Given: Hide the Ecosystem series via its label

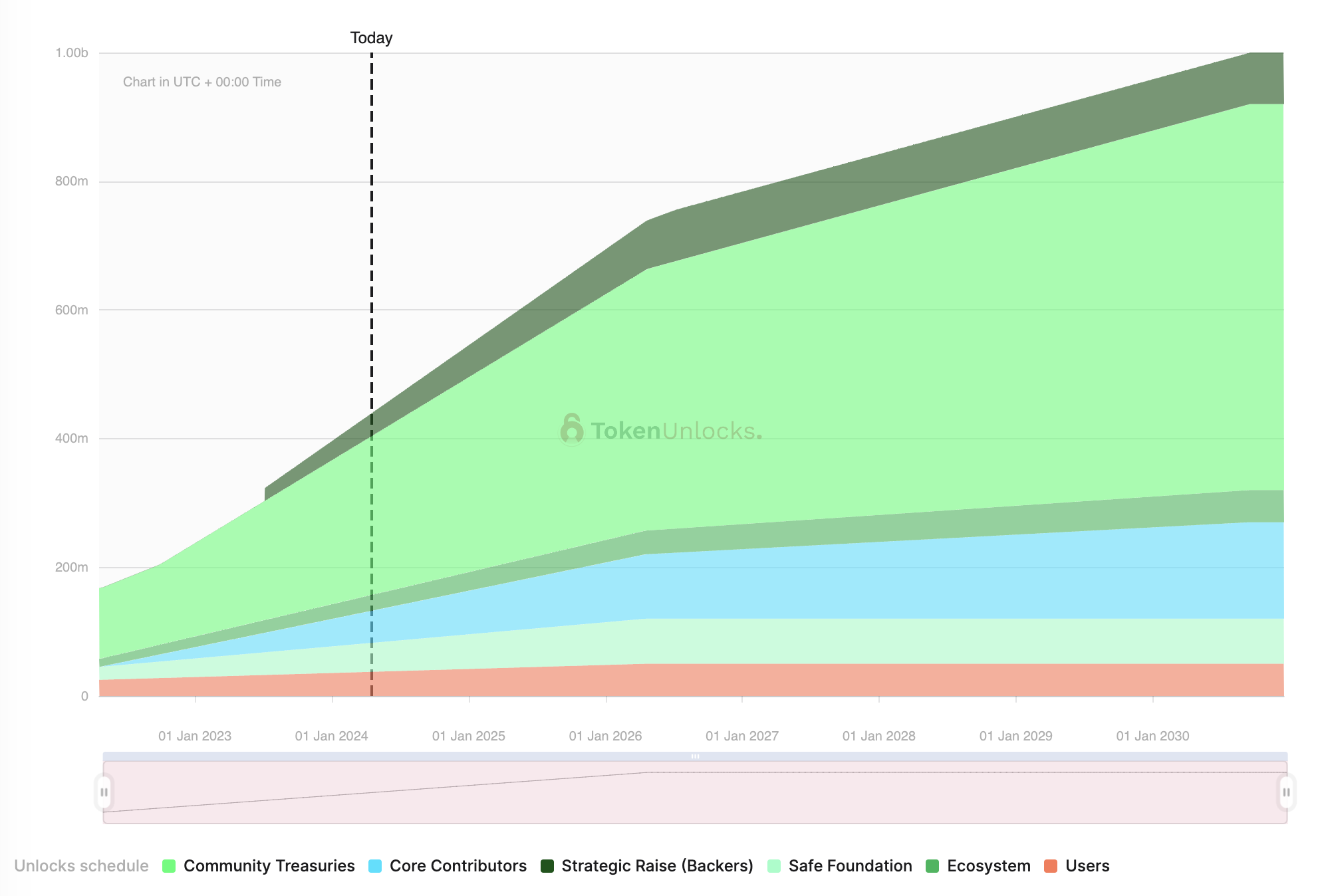Looking at the screenshot, I should coord(988,866).
